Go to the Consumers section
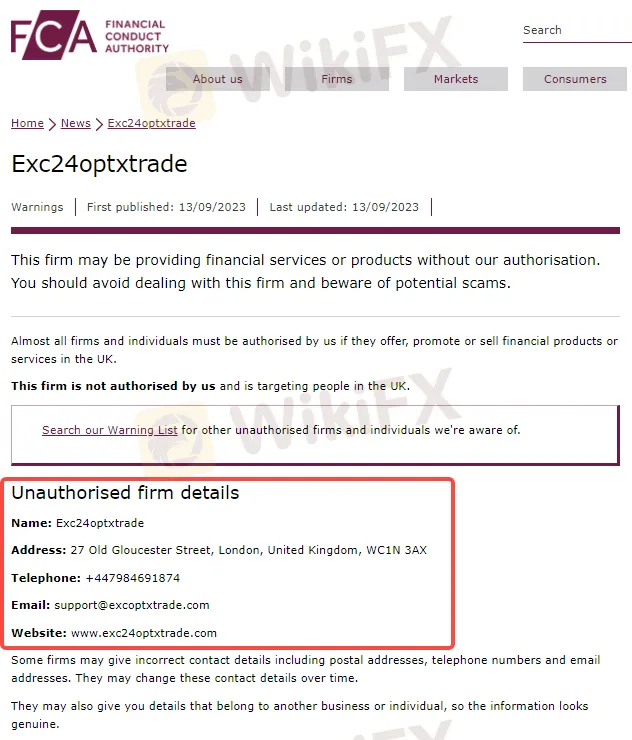 tap(575, 79)
